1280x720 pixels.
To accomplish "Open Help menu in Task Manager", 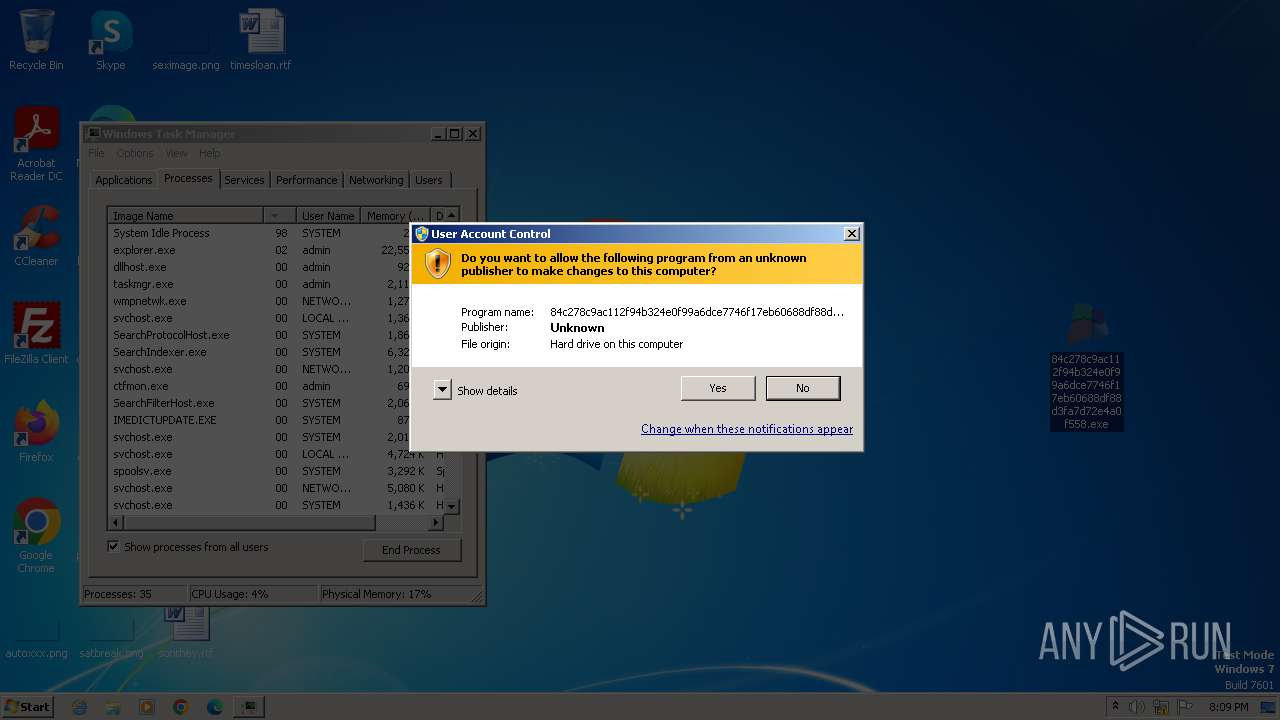I will click(209, 153).
